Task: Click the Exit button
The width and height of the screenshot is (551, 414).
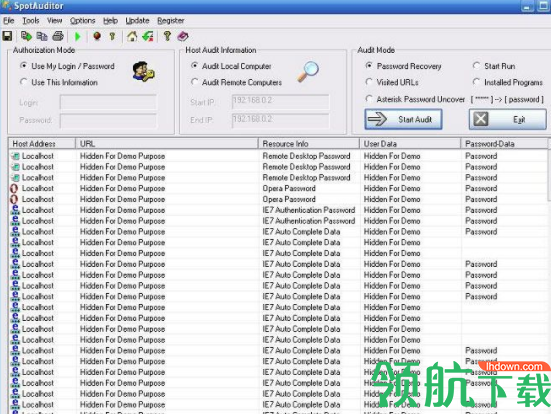Action: [x=508, y=119]
